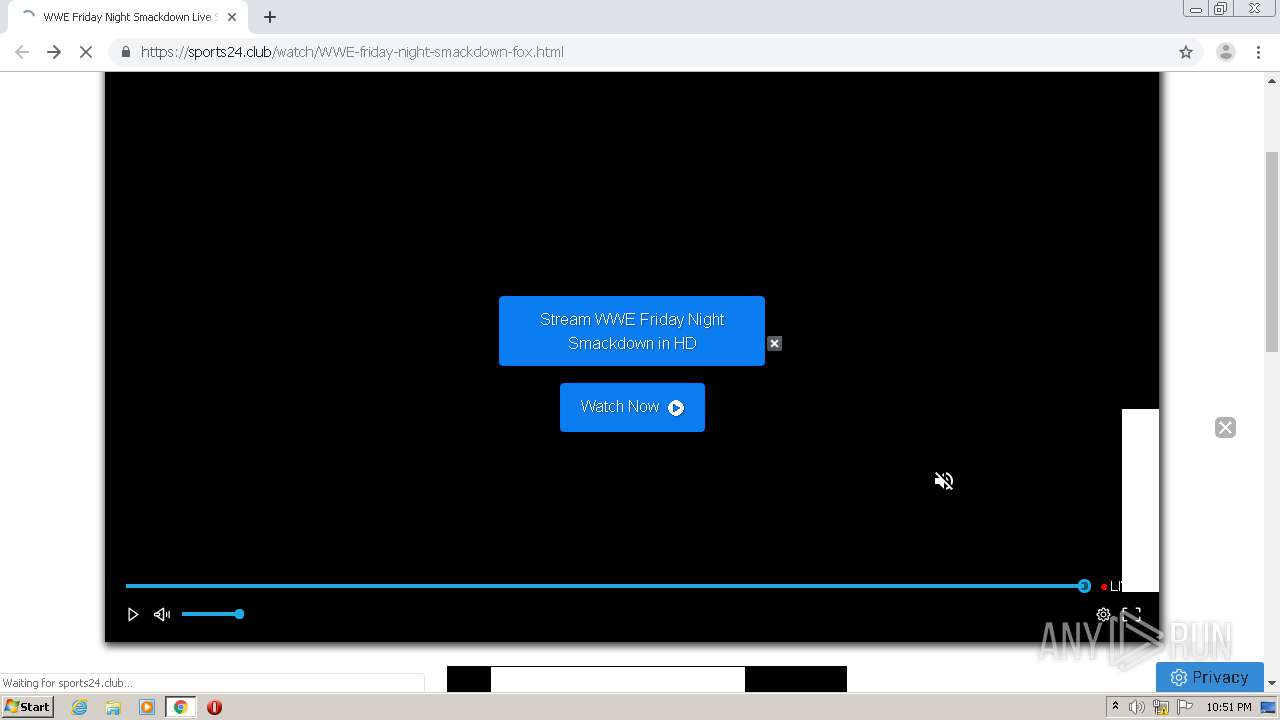Open the media player taskbar icon
This screenshot has height=720, width=1280.
point(147,707)
